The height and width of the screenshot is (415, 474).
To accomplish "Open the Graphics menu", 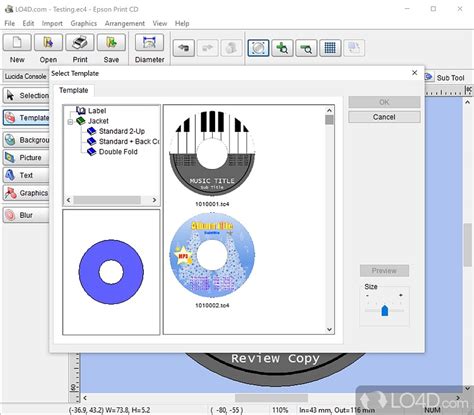I will click(84, 23).
